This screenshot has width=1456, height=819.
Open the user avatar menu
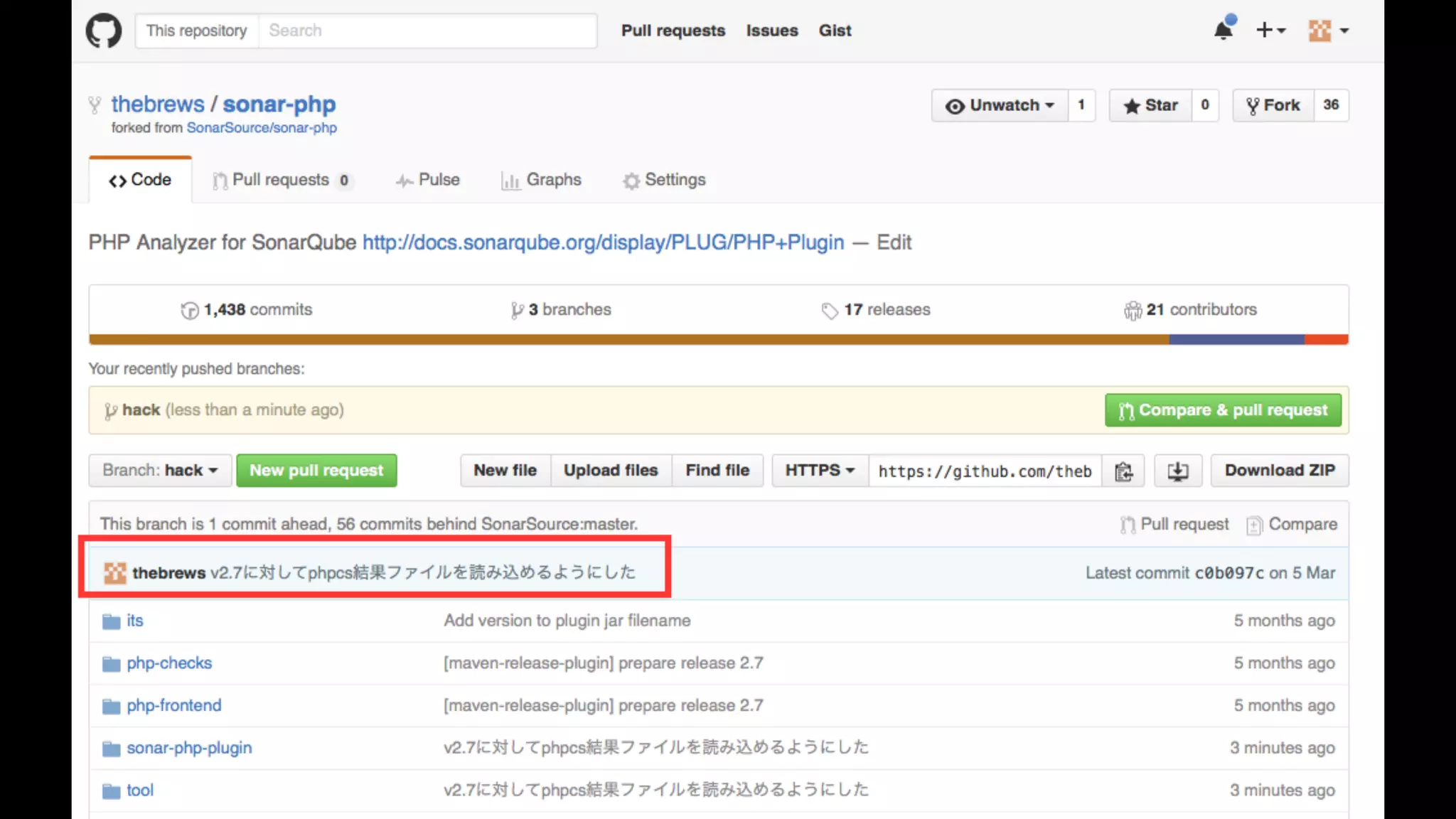pyautogui.click(x=1329, y=30)
